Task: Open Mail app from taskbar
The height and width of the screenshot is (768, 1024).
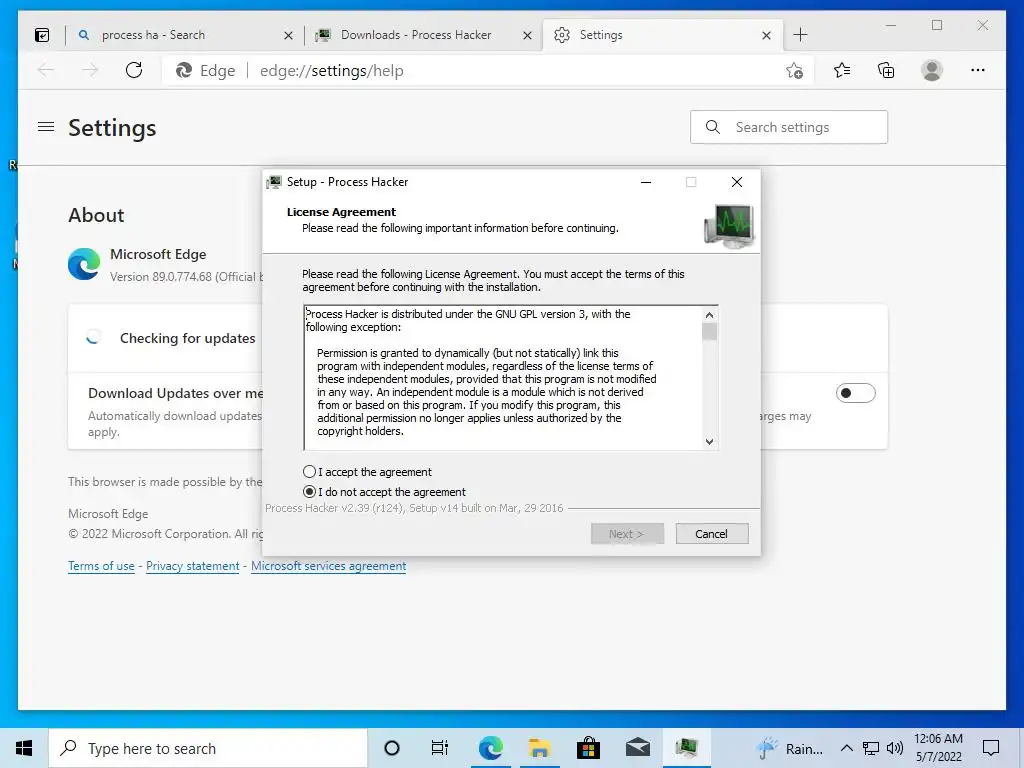Action: [x=637, y=748]
